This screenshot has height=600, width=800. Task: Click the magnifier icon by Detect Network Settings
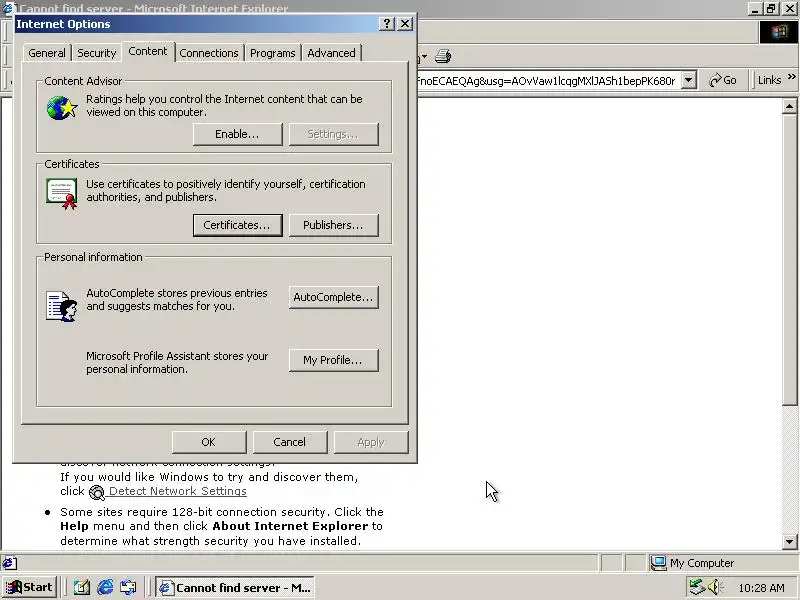pyautogui.click(x=96, y=492)
